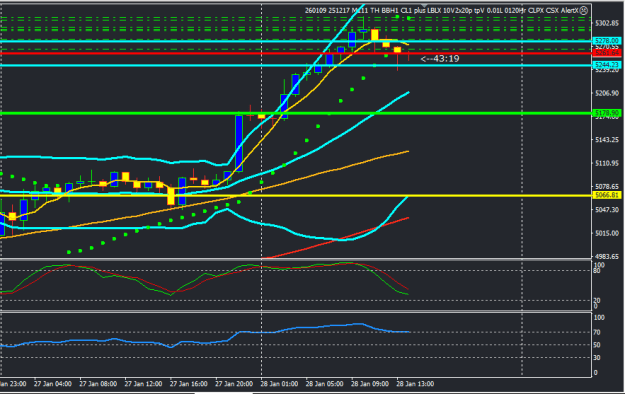
Task: Click the expert advisor sad-face icon
Action: [x=584, y=11]
